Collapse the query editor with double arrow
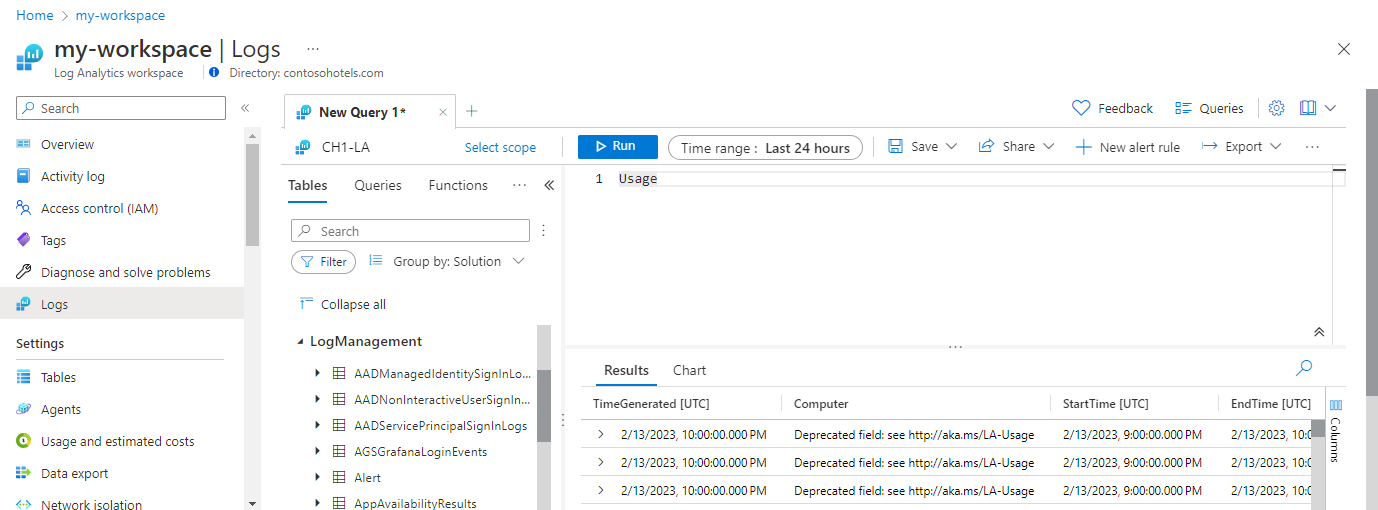Image resolution: width=1378 pixels, height=510 pixels. 1319,332
